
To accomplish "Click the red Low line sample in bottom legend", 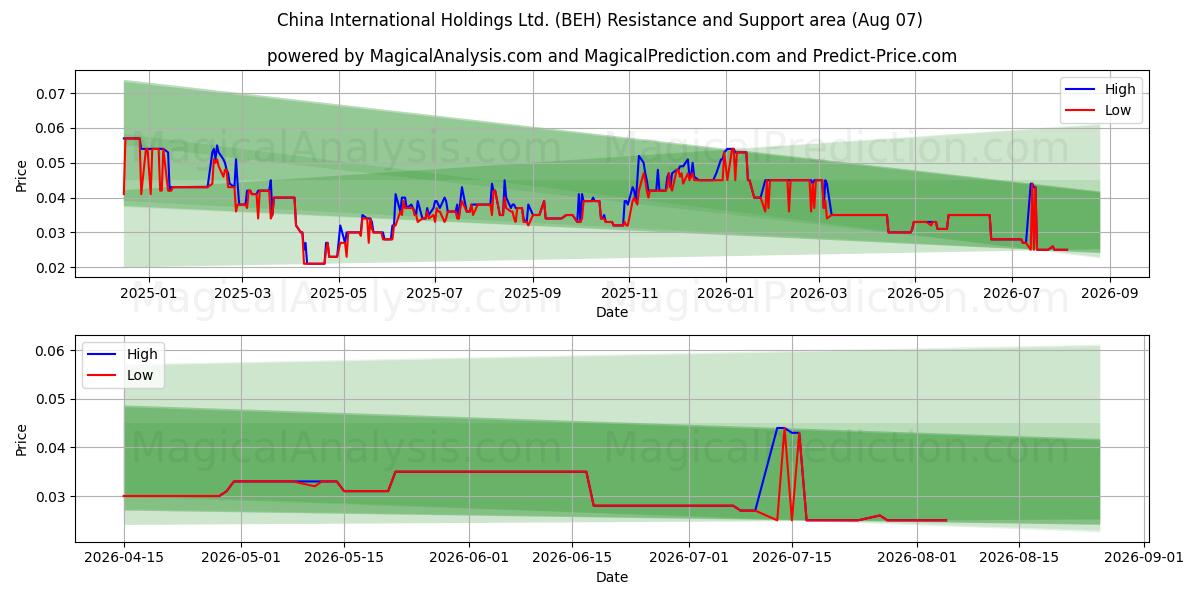I will coord(104,376).
